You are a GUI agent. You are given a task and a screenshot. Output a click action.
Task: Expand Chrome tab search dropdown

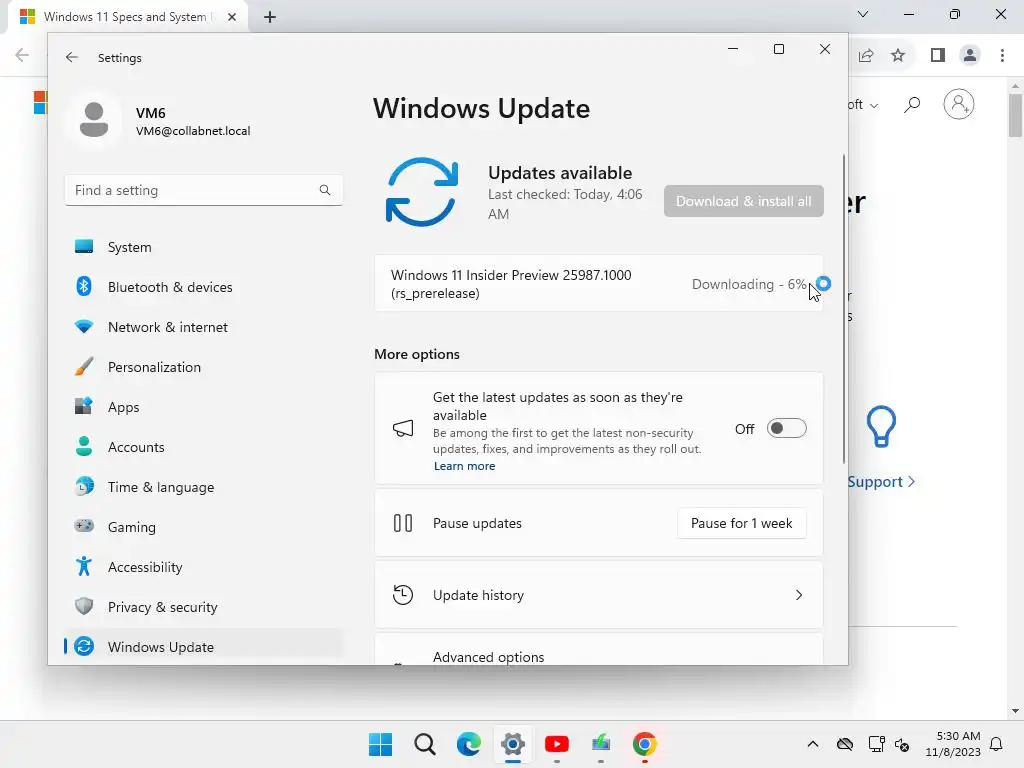pyautogui.click(x=863, y=14)
